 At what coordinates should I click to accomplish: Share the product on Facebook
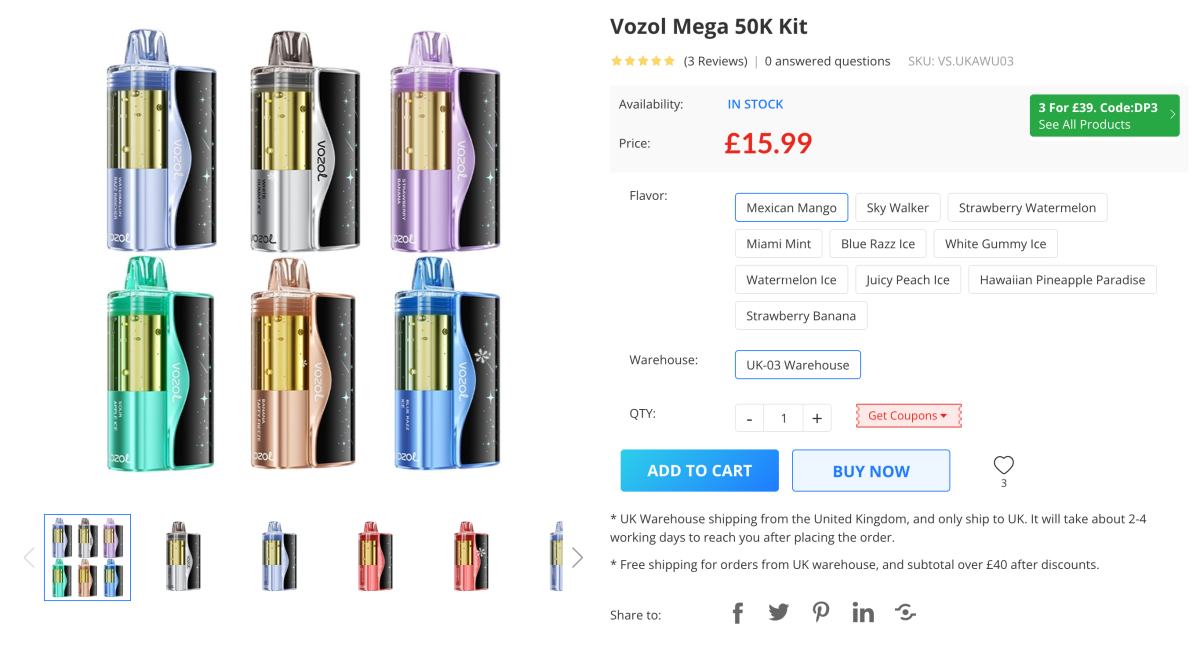(x=737, y=612)
